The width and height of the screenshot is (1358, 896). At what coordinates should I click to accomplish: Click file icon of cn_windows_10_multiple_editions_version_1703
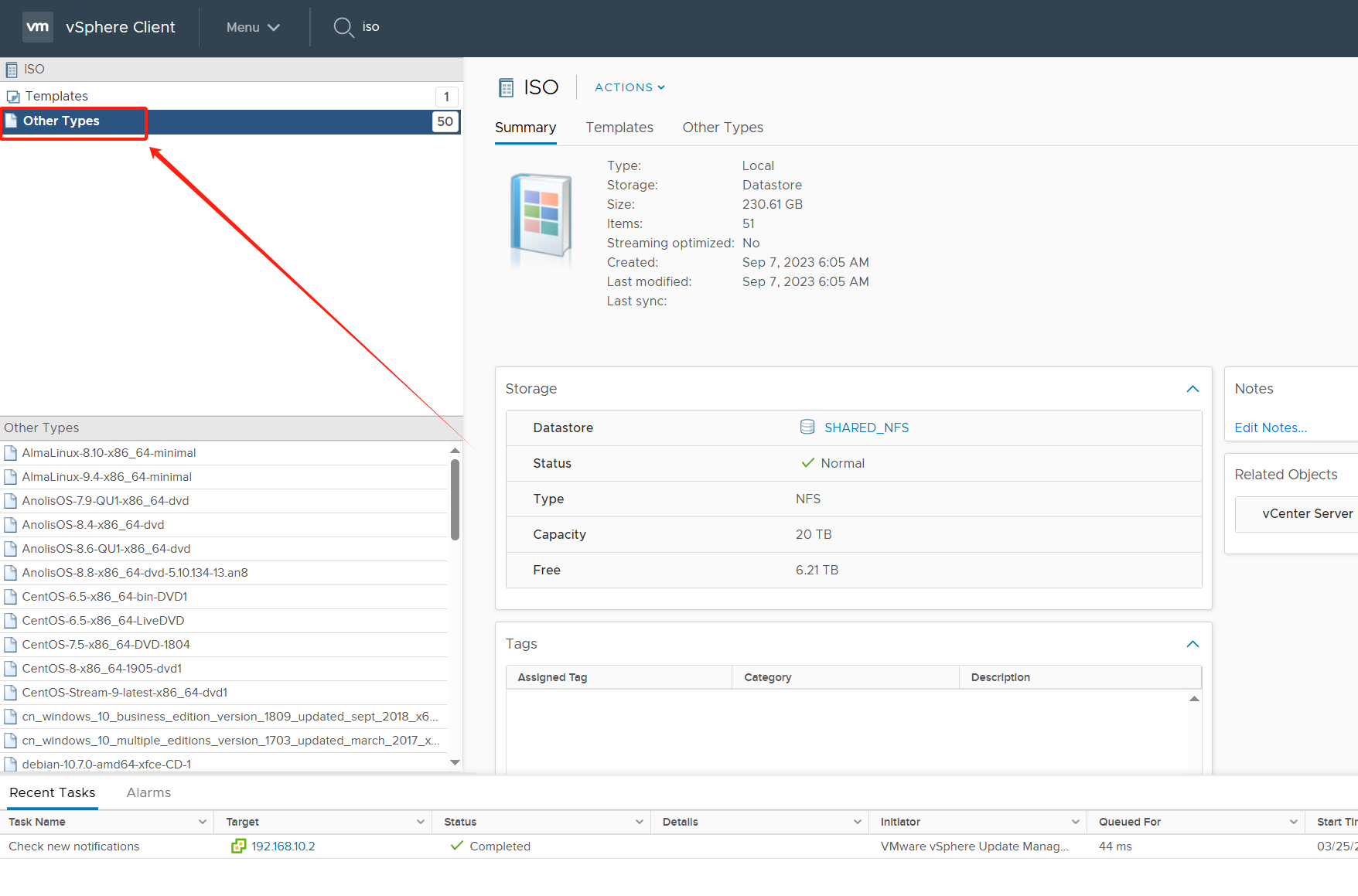point(11,741)
